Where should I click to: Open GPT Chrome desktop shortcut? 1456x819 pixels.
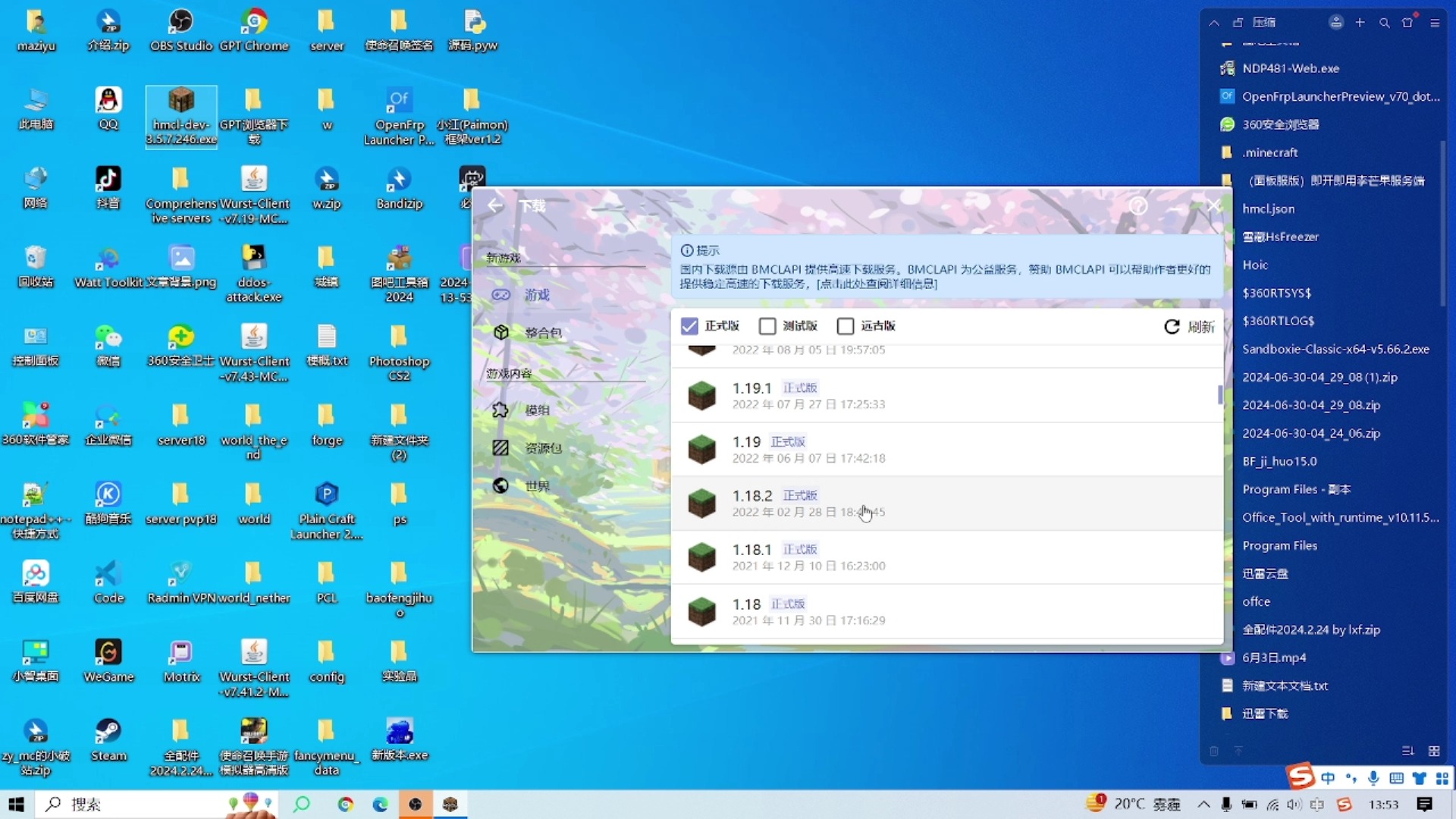254,30
